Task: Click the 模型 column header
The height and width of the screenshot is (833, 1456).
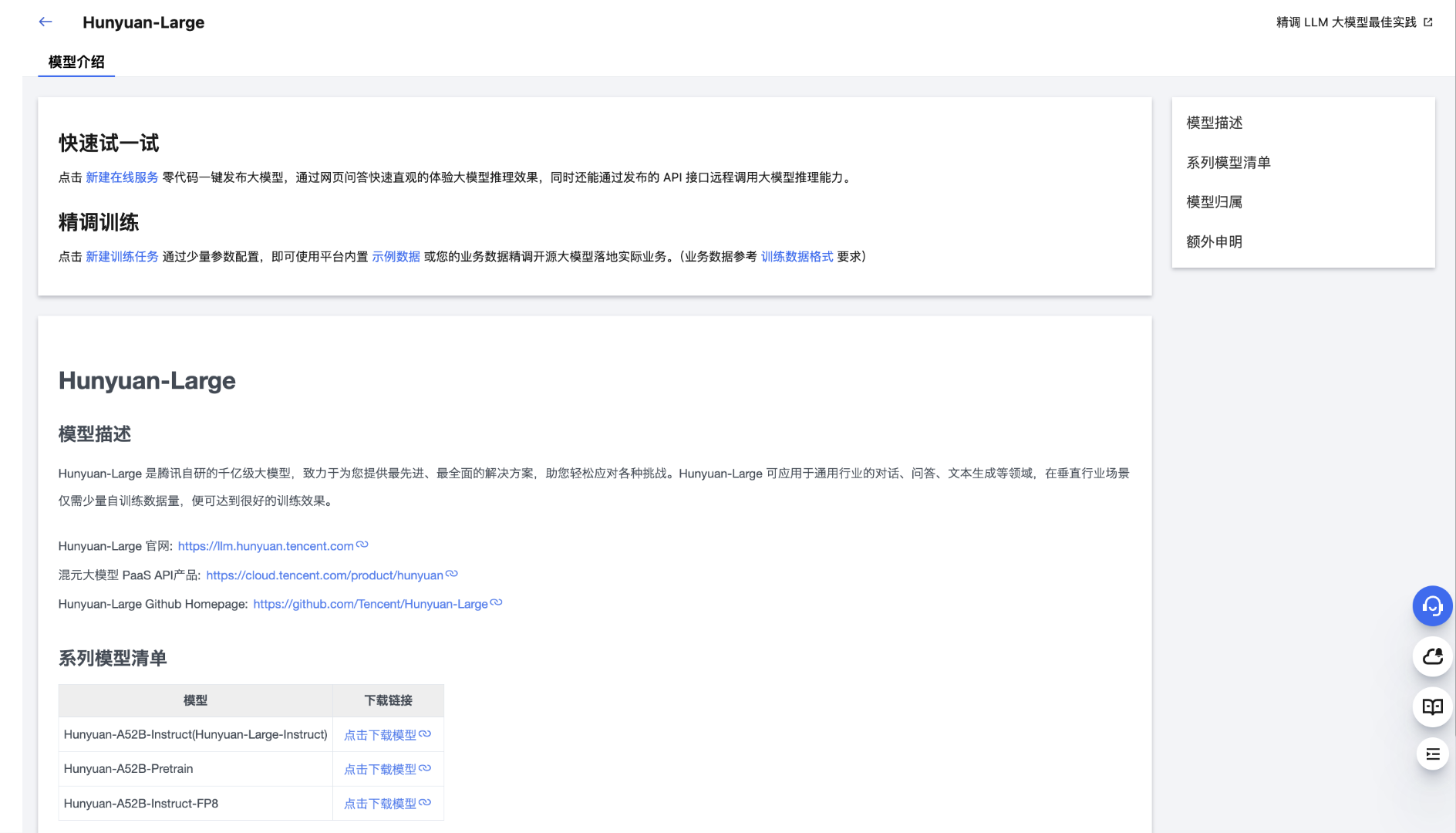Action: coord(196,700)
